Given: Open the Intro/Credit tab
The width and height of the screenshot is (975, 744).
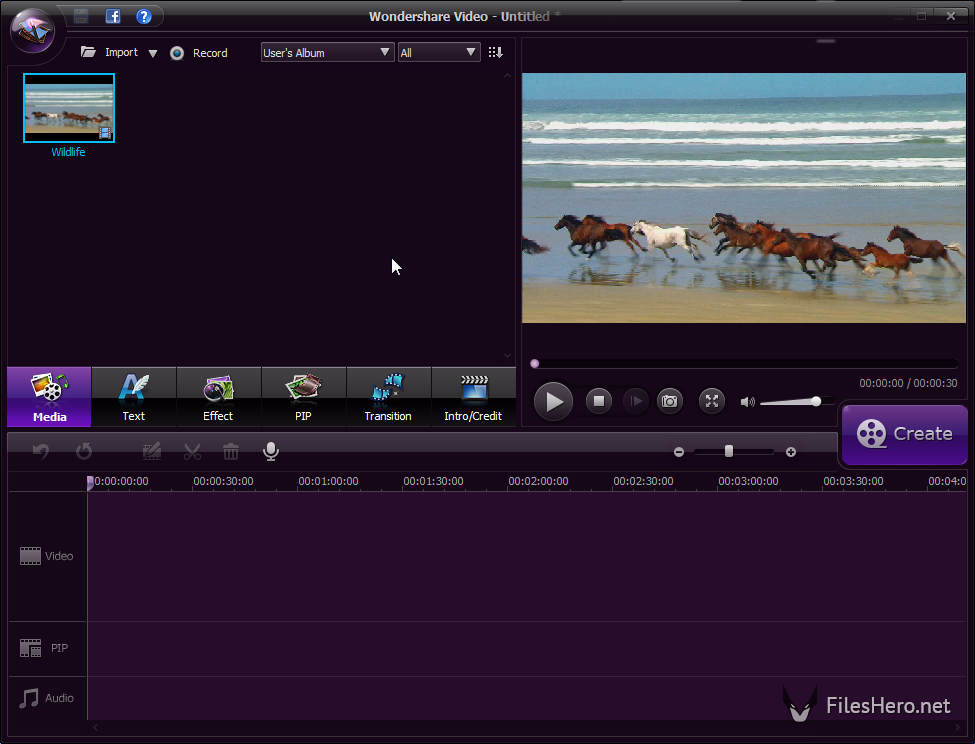Looking at the screenshot, I should (473, 397).
